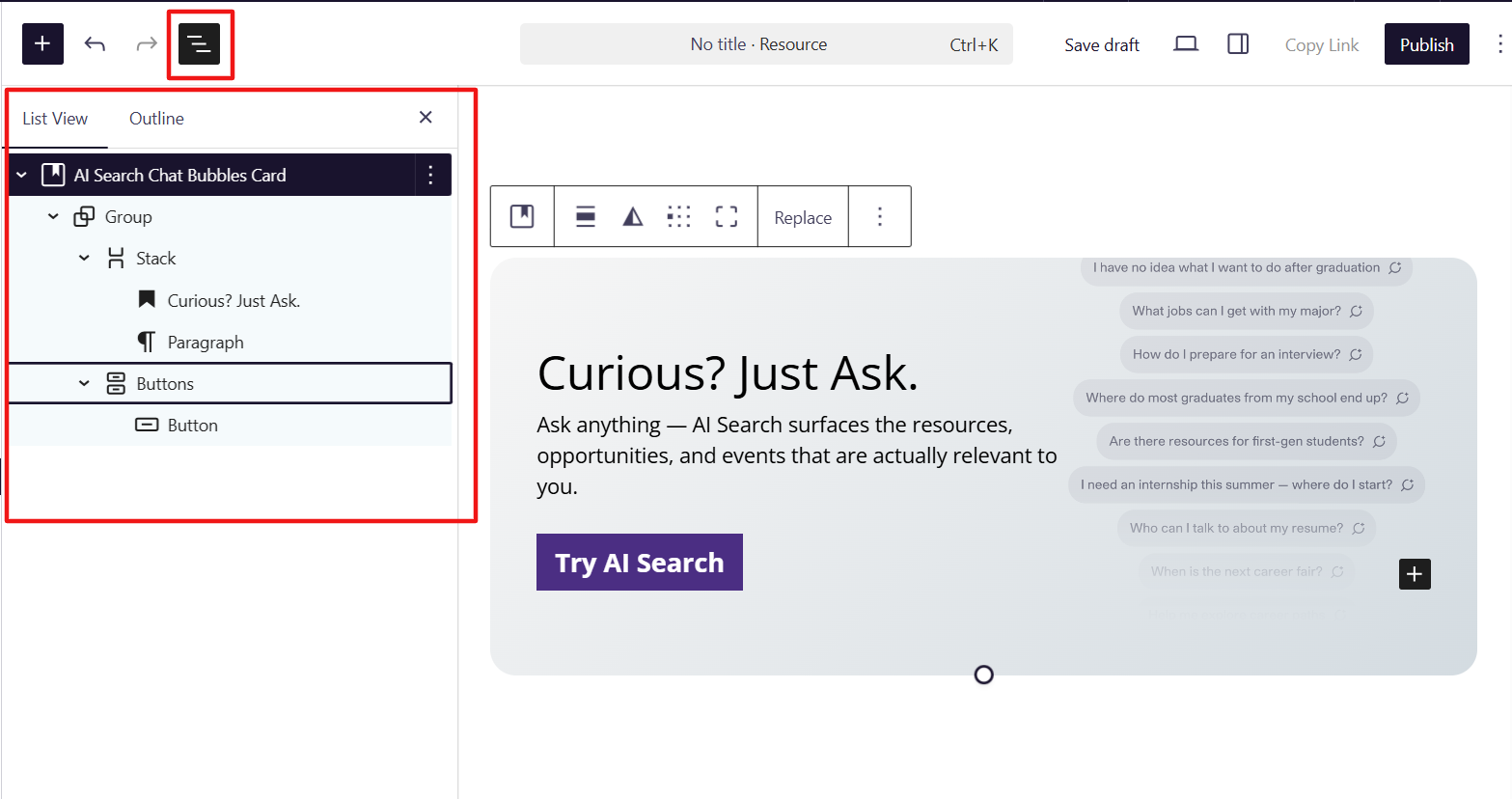Click the Ask anything paragraph text
1512x799 pixels.
click(797, 455)
